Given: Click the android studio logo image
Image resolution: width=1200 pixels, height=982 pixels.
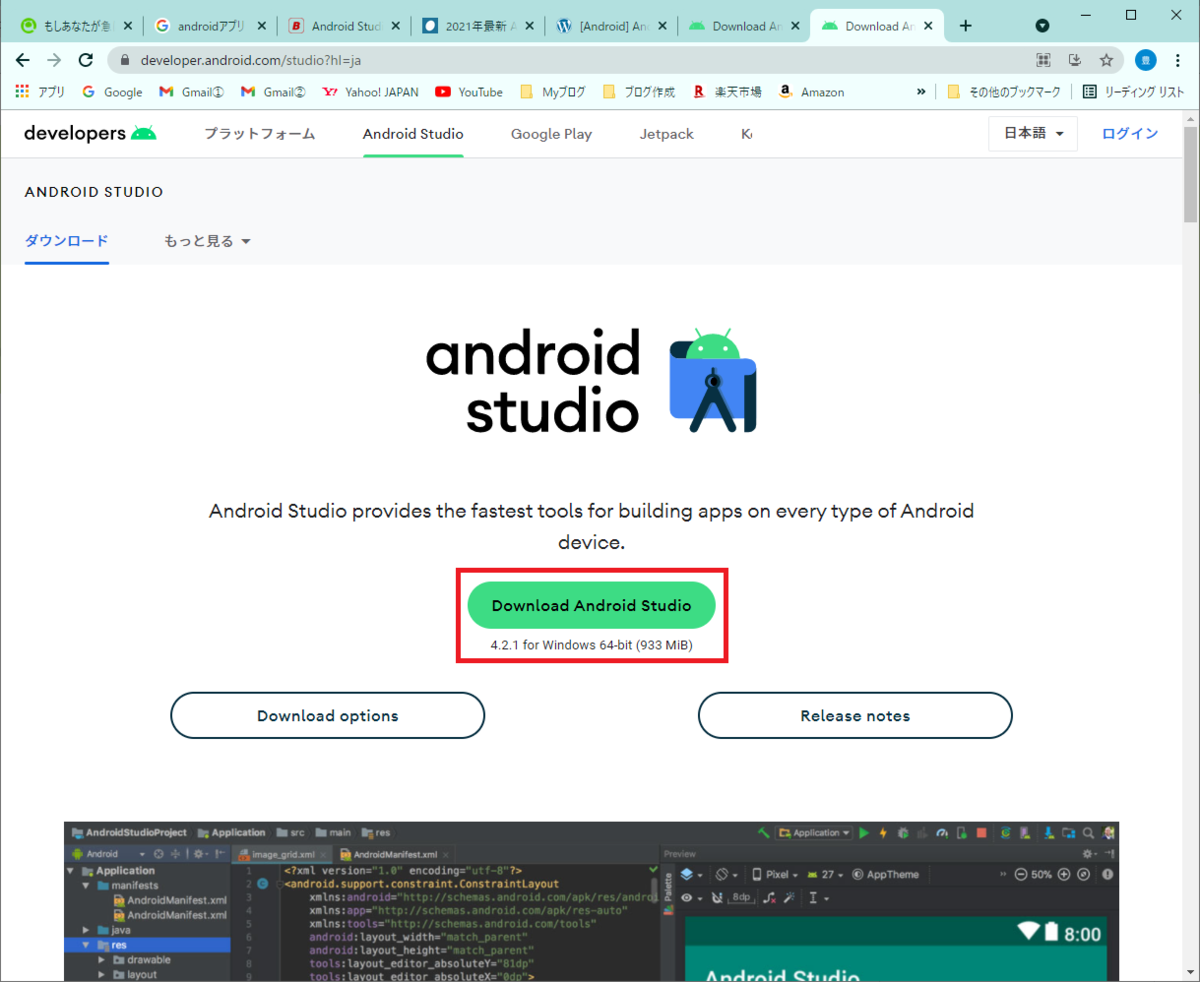Looking at the screenshot, I should click(x=591, y=381).
